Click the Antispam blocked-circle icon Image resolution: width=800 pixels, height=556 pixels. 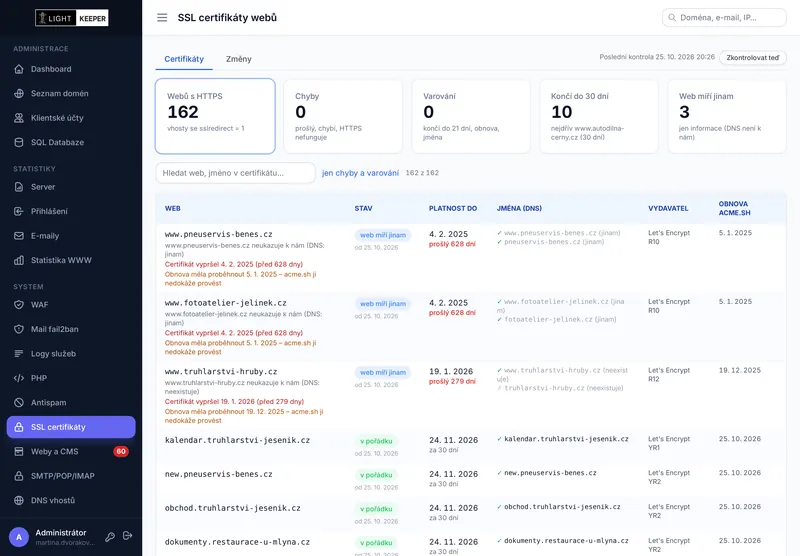click(x=19, y=402)
